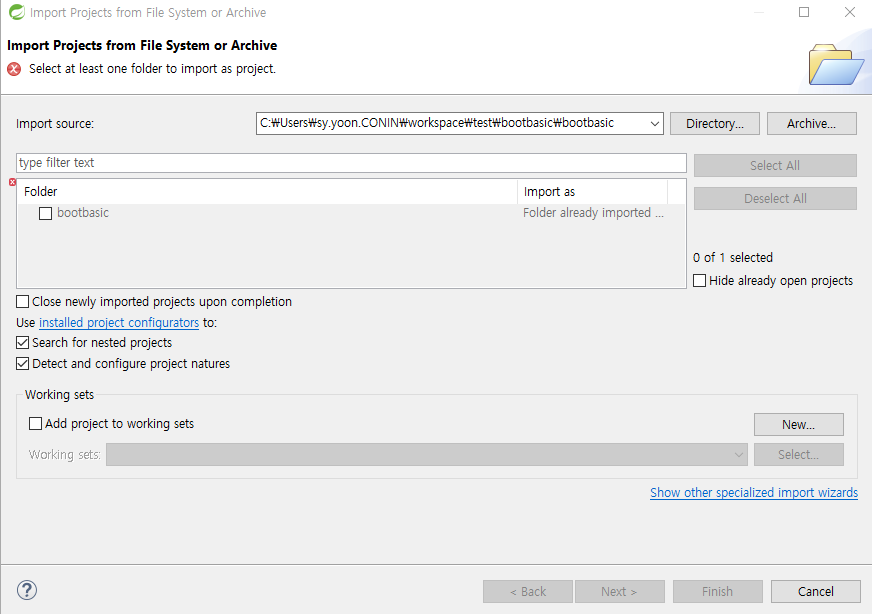This screenshot has width=872, height=614.
Task: Click the Archive... button
Action: (811, 123)
